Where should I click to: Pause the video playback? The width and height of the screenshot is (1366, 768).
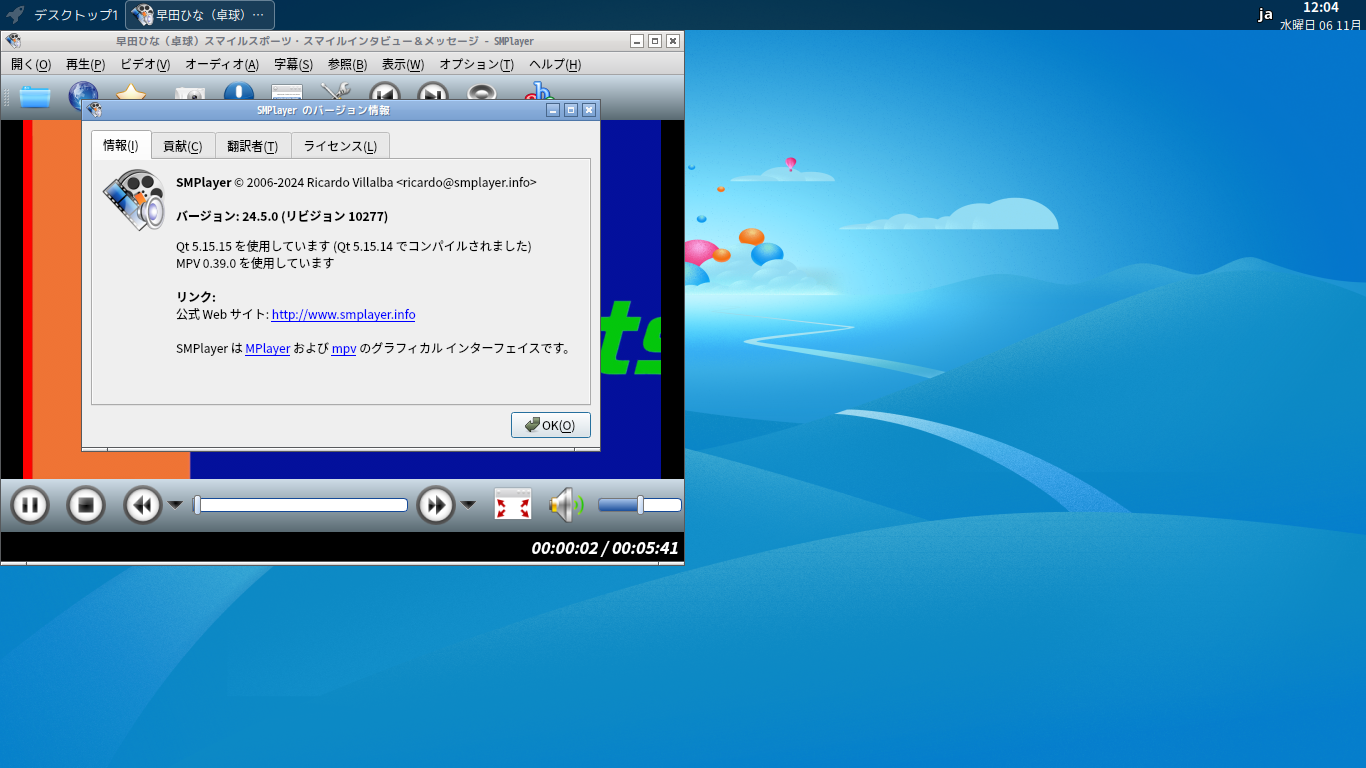coord(30,505)
